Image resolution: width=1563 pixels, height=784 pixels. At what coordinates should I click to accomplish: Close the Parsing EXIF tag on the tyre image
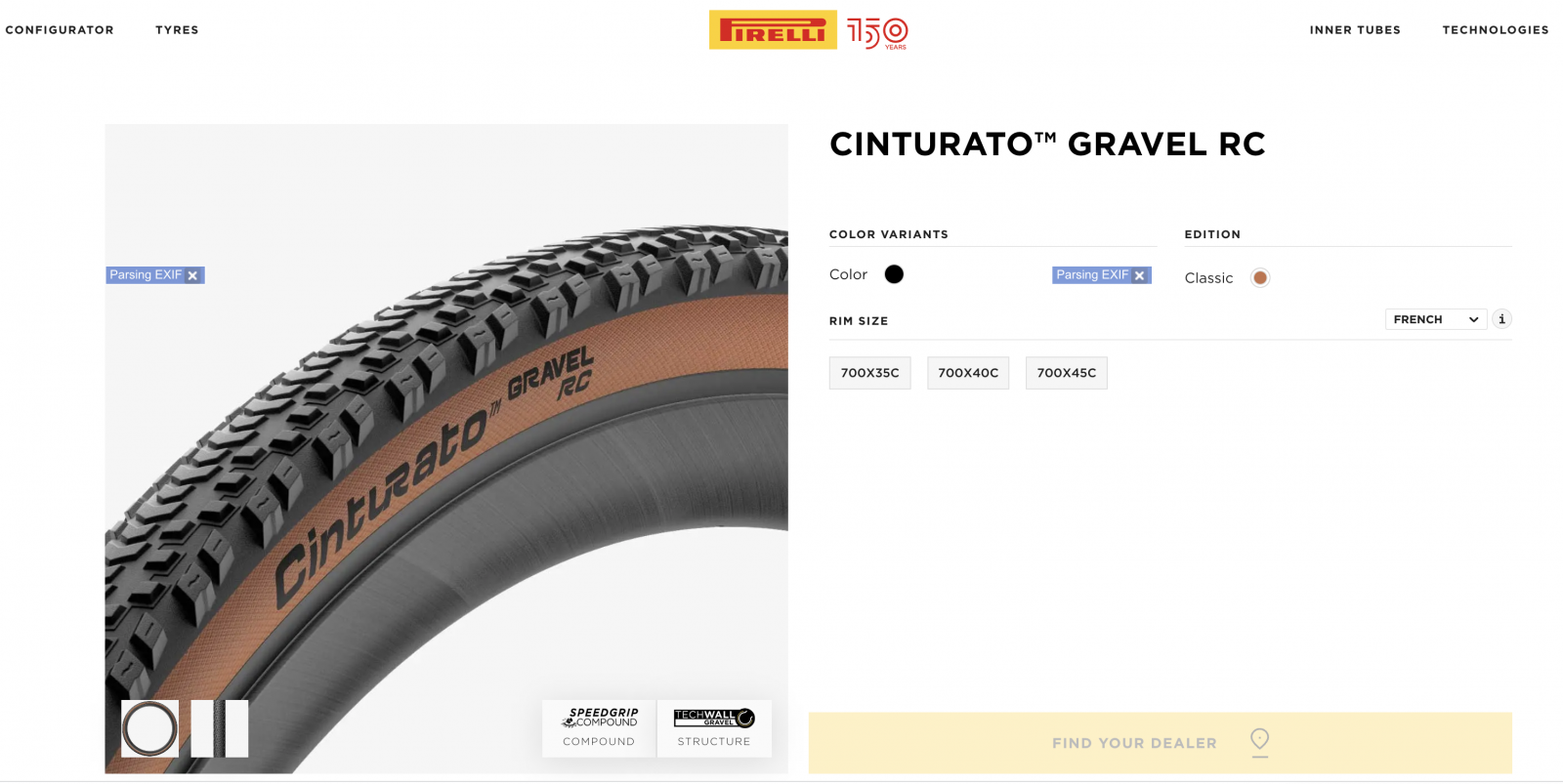coord(192,276)
